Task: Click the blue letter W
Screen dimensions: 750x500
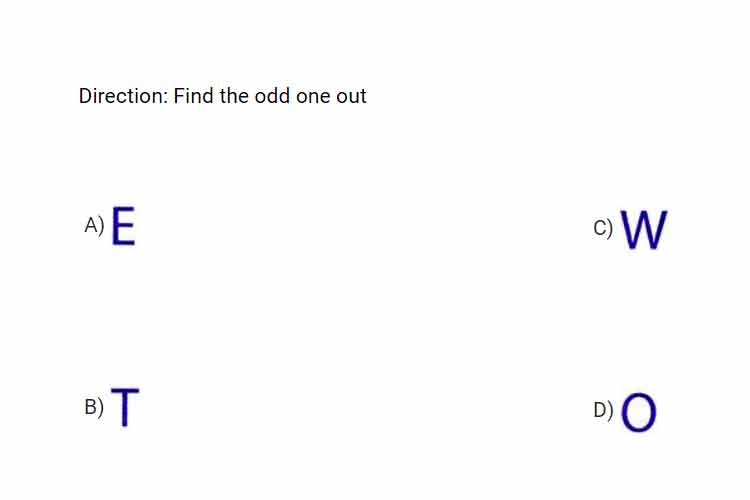Action: click(644, 230)
